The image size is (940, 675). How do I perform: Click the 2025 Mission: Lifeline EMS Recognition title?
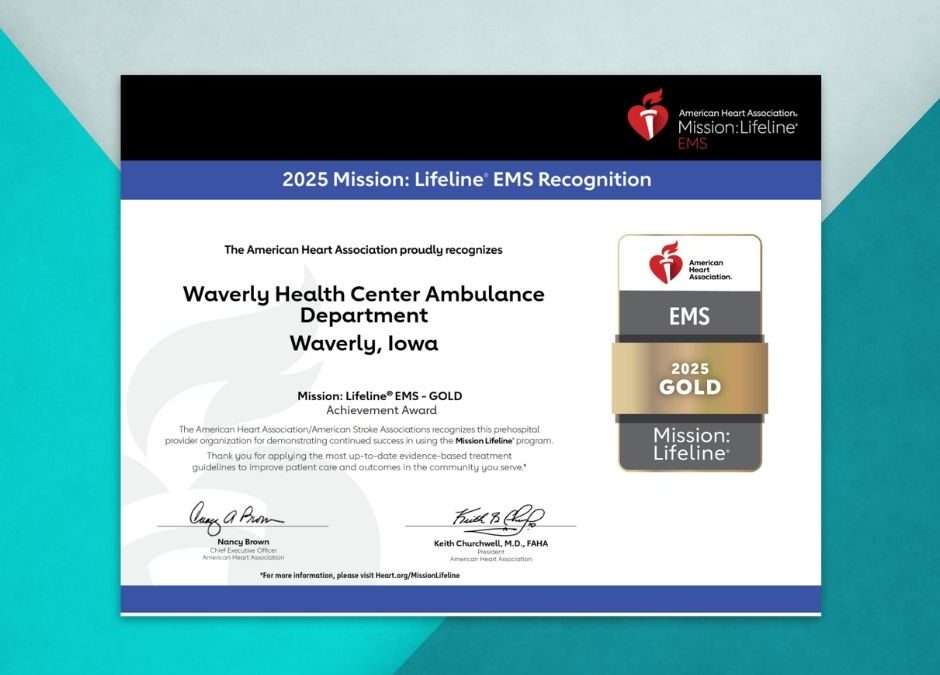click(x=466, y=179)
